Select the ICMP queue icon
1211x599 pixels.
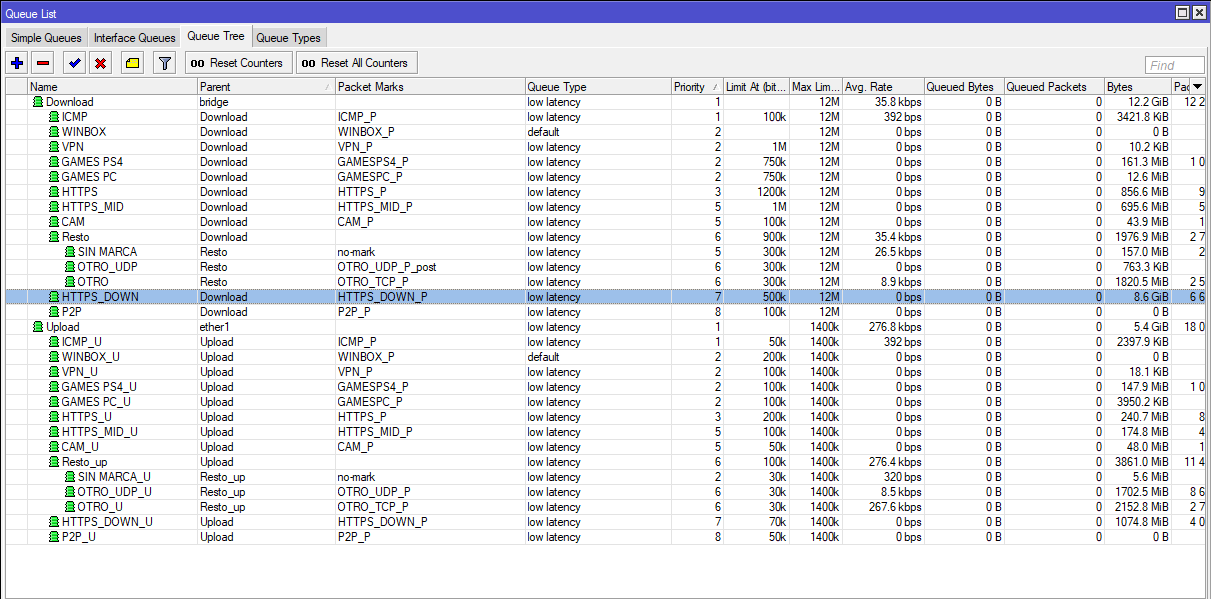54,117
